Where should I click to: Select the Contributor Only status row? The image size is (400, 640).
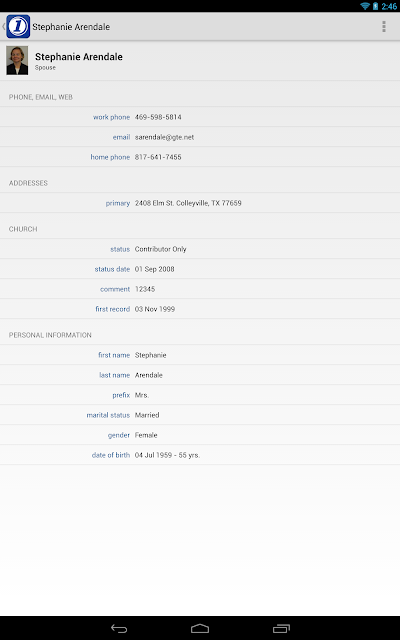[x=200, y=249]
